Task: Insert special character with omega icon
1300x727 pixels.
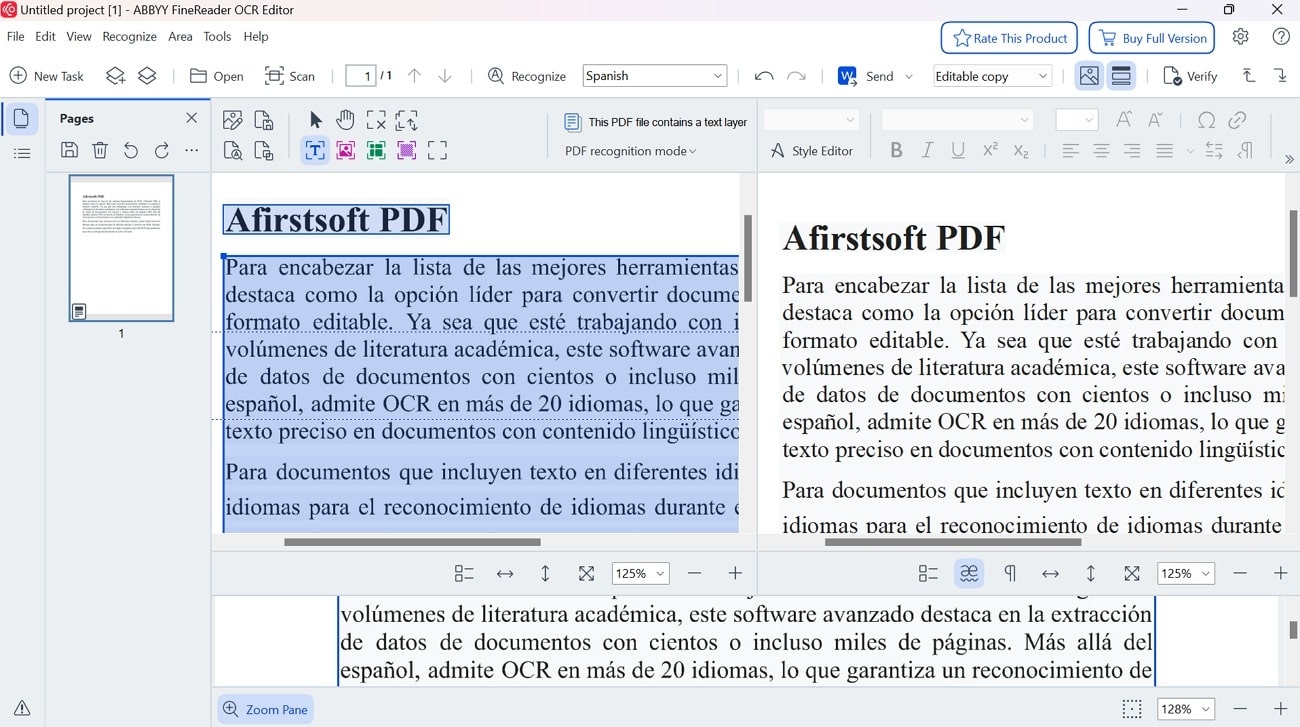Action: tap(1207, 120)
